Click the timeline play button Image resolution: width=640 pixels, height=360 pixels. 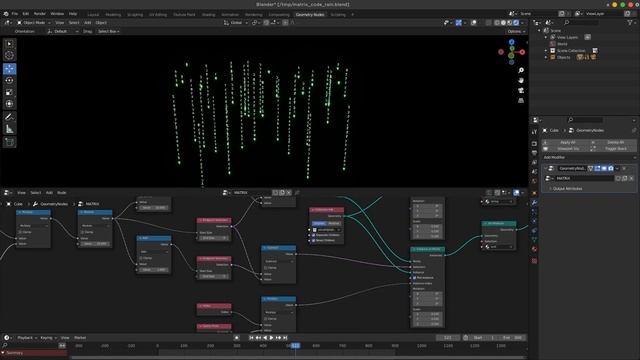tap(271, 338)
